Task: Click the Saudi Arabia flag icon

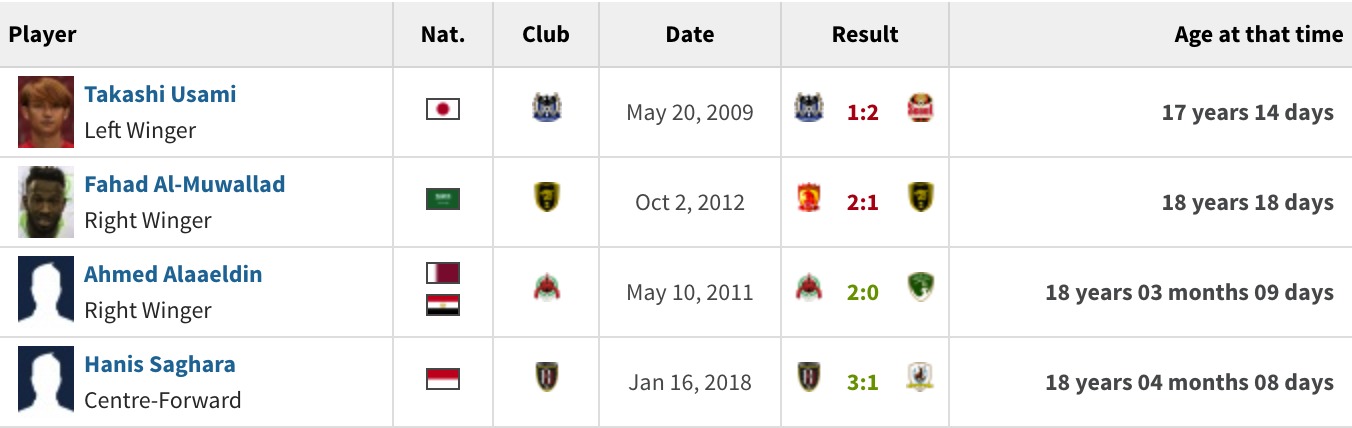Action: 443,199
